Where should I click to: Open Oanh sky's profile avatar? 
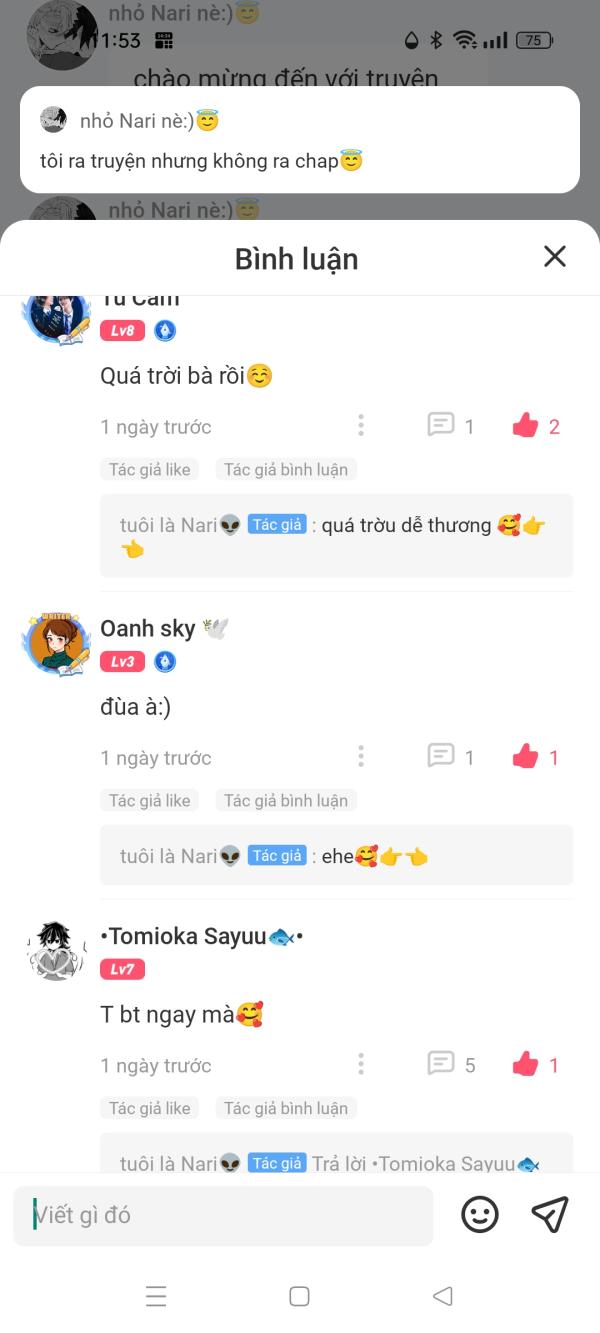click(x=56, y=644)
